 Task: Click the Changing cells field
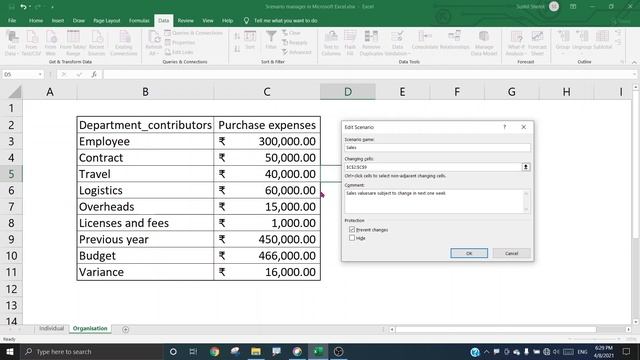click(x=432, y=167)
